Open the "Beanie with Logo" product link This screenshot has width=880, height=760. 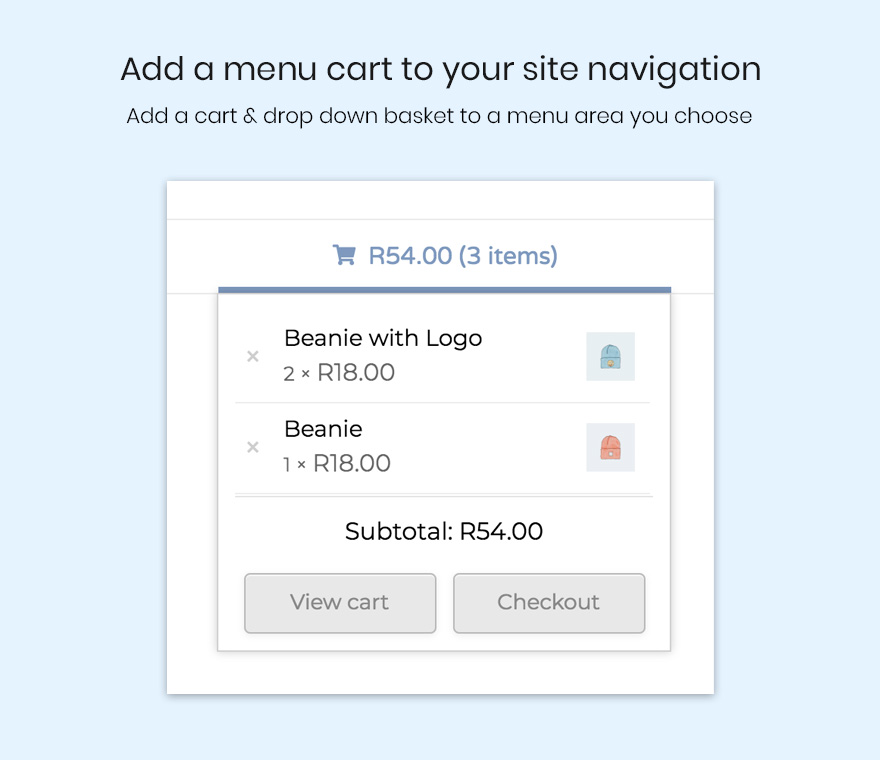click(x=383, y=338)
